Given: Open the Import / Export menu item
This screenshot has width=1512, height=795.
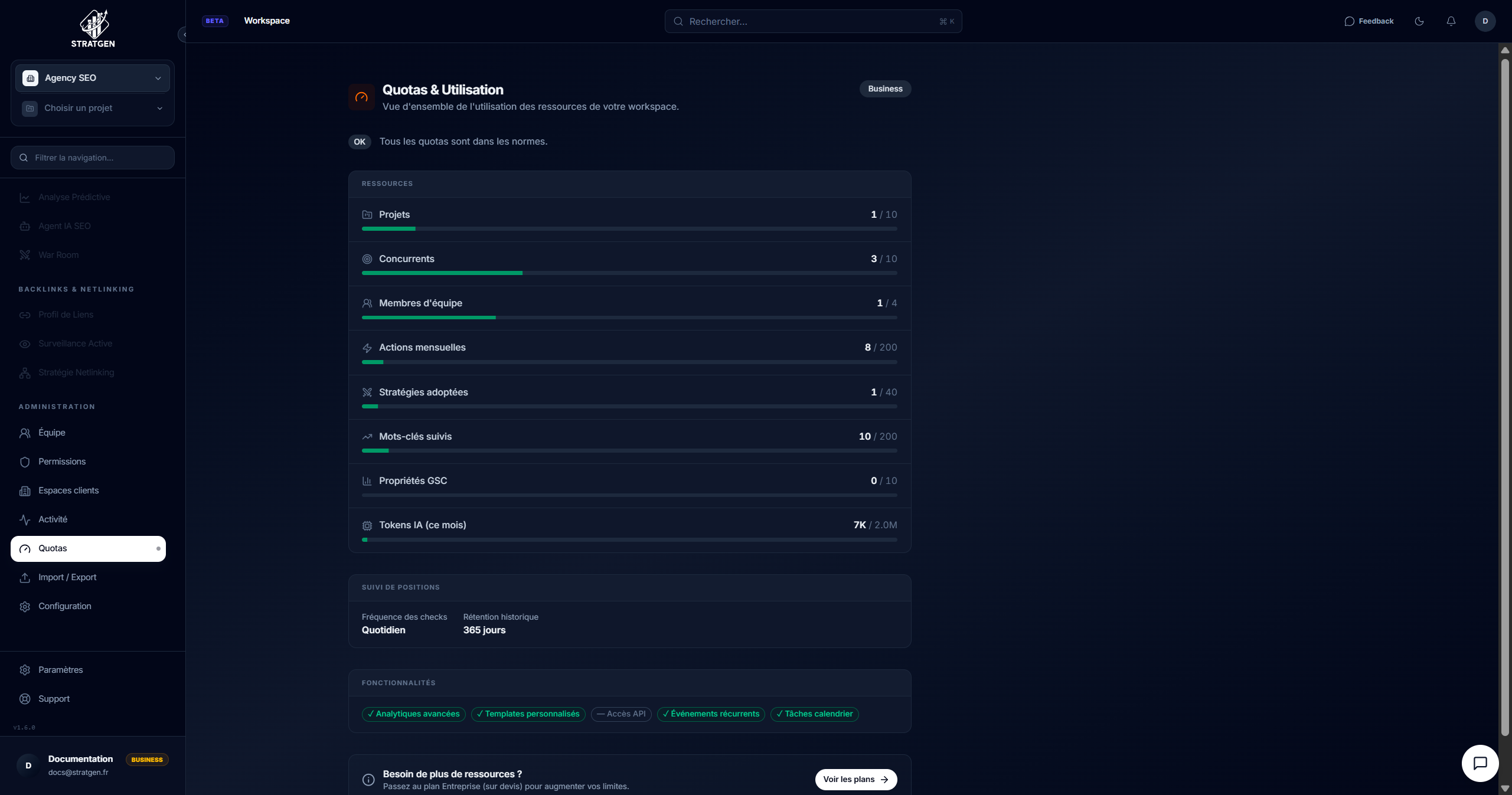Looking at the screenshot, I should 67,577.
